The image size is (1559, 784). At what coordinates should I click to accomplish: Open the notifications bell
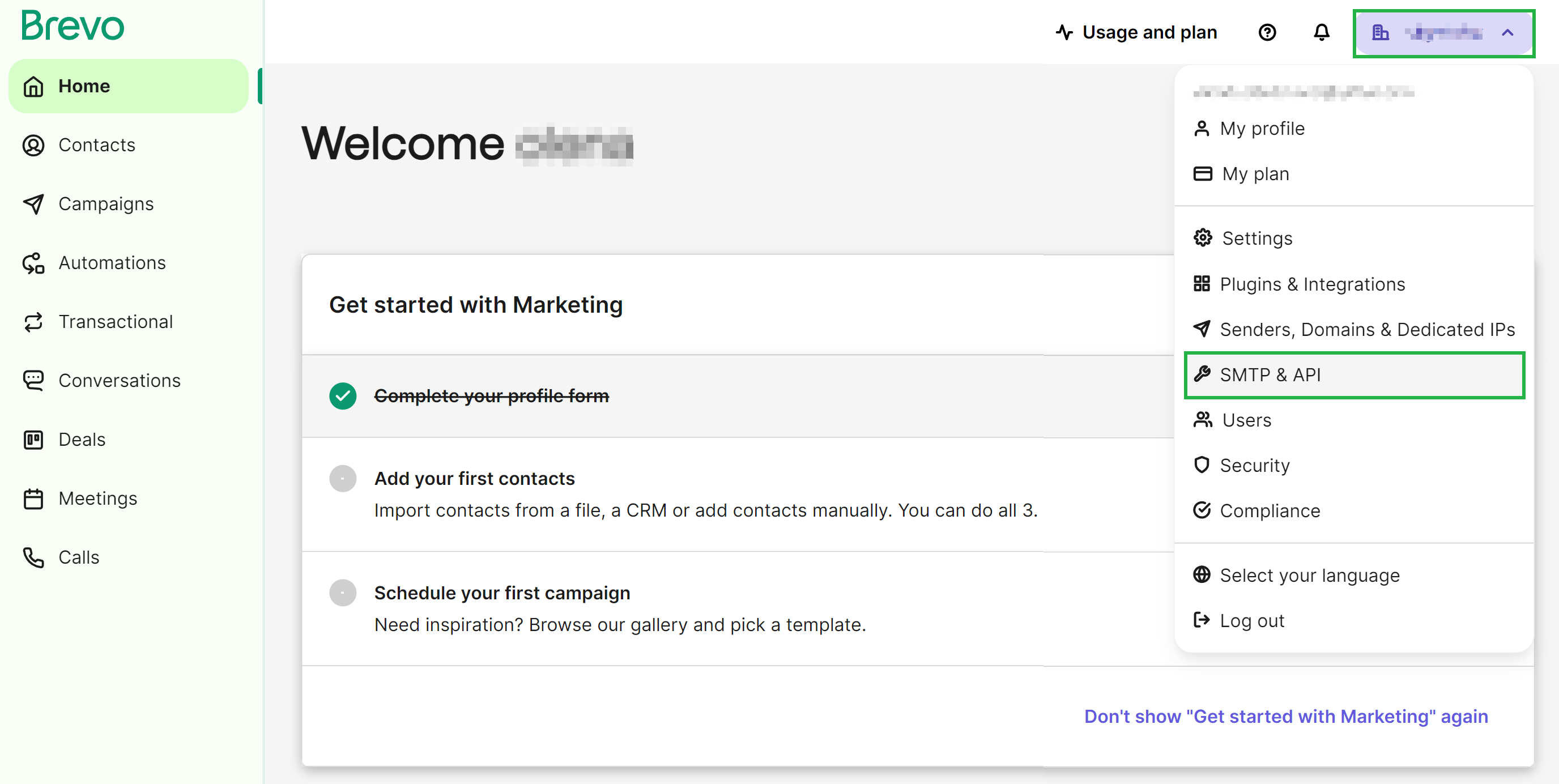click(x=1321, y=32)
